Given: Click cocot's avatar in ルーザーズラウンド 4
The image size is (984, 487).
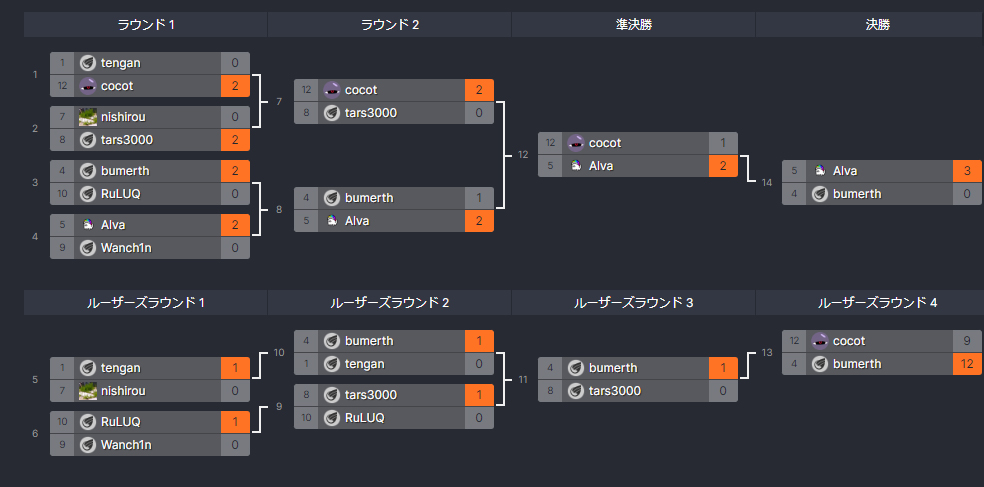Looking at the screenshot, I should [x=820, y=341].
